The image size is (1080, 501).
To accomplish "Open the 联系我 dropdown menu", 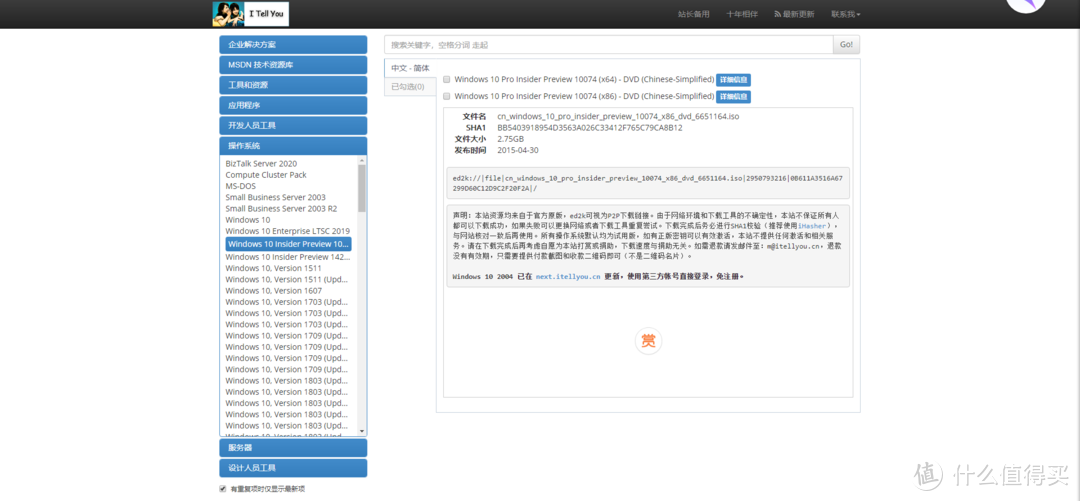I will tap(845, 14).
